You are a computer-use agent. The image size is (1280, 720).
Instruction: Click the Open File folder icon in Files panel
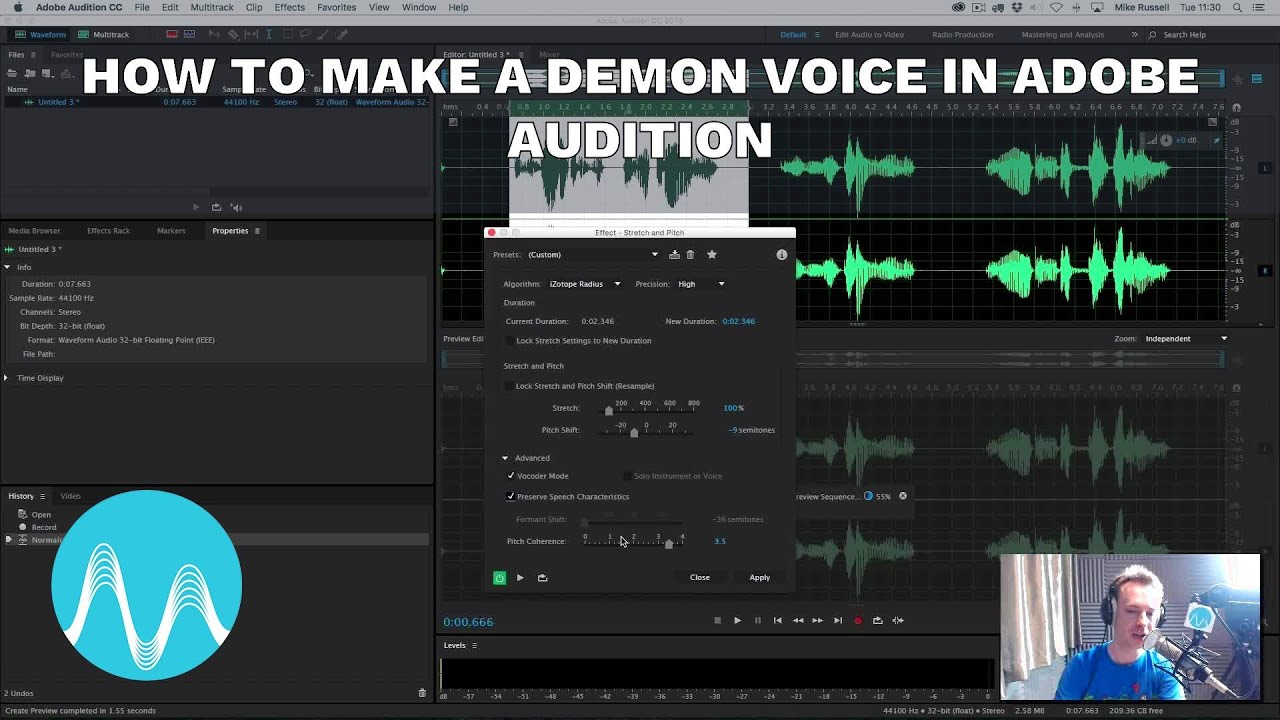click(x=13, y=73)
